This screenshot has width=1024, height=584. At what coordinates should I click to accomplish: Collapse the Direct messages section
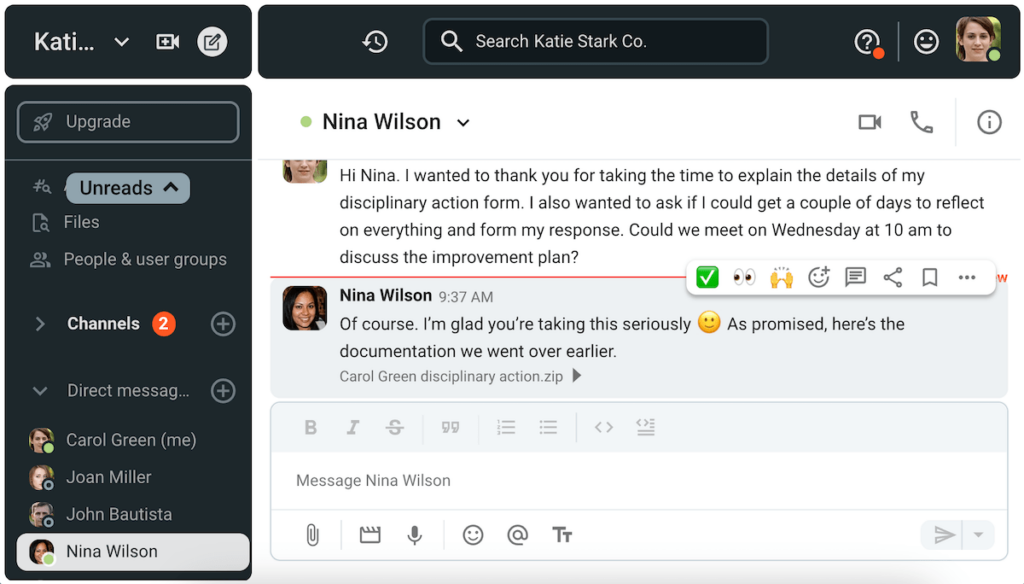(x=40, y=390)
